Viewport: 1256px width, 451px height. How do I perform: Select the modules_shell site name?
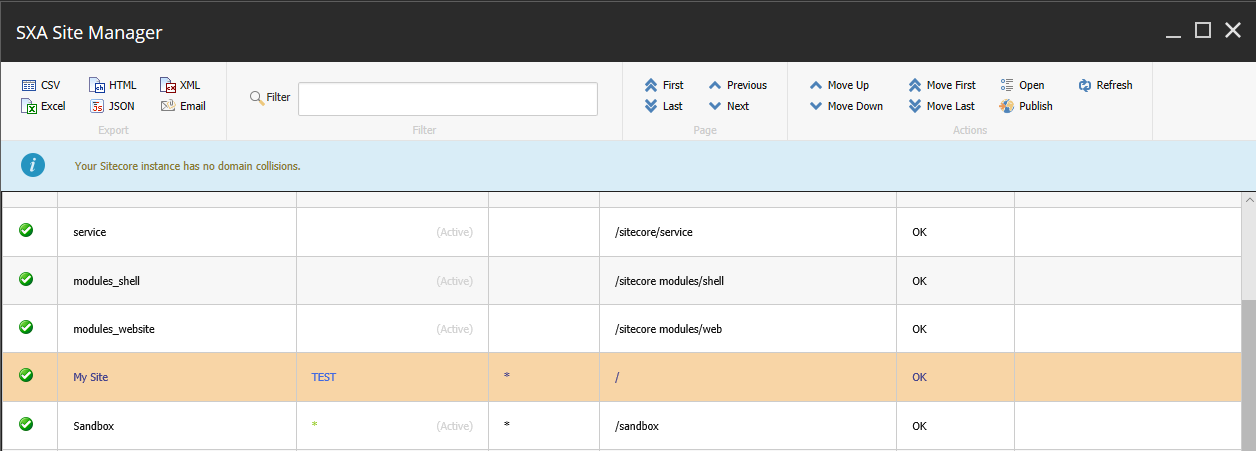(x=107, y=281)
